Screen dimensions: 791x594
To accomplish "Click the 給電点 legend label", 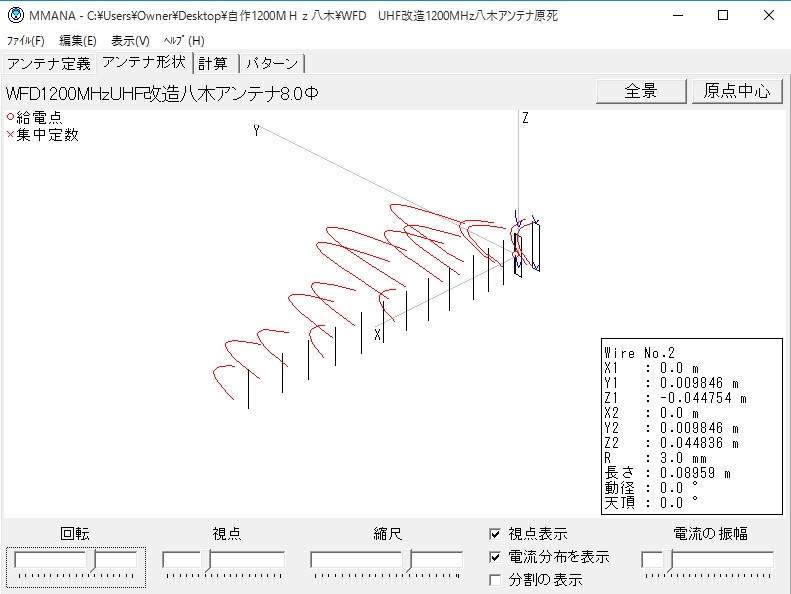I will [x=39, y=118].
